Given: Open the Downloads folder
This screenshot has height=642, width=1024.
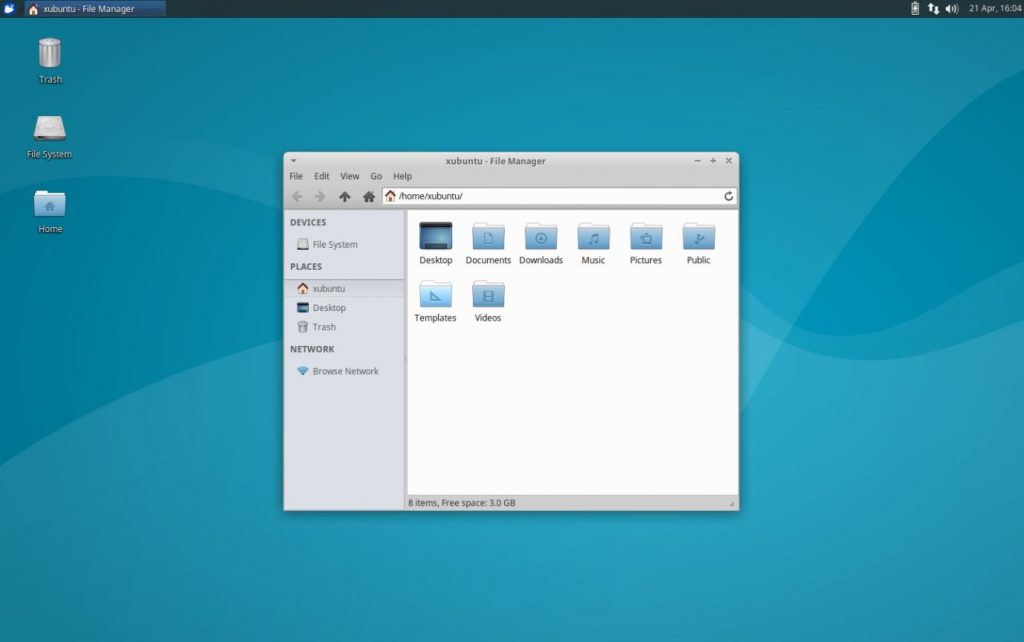Looking at the screenshot, I should pos(540,238).
